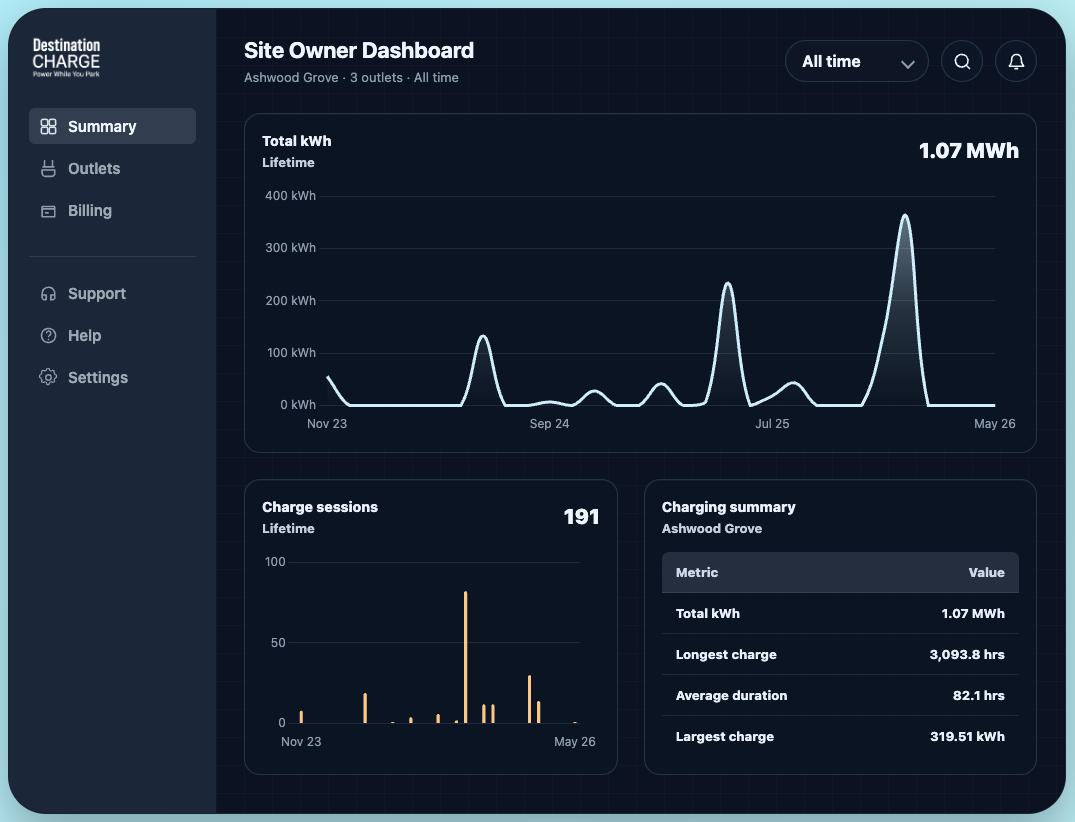Click the 300 kWh axis label

(291, 248)
